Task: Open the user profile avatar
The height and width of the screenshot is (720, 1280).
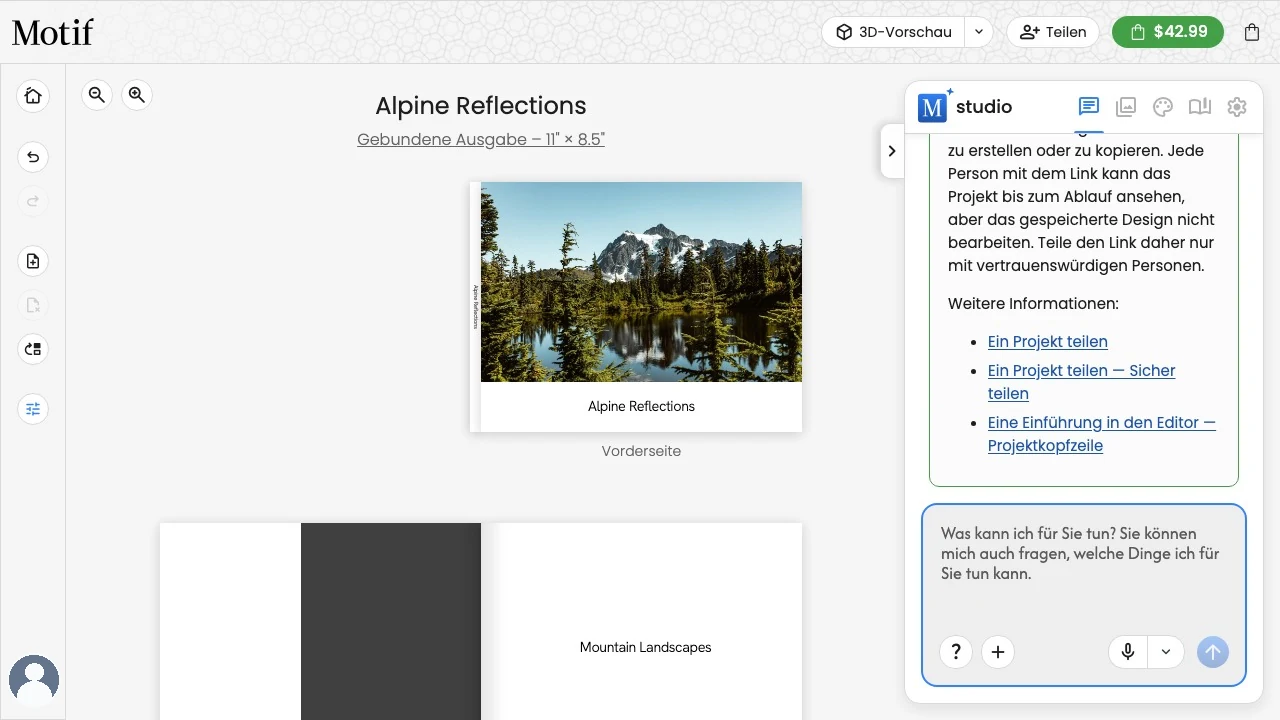Action: click(x=34, y=681)
